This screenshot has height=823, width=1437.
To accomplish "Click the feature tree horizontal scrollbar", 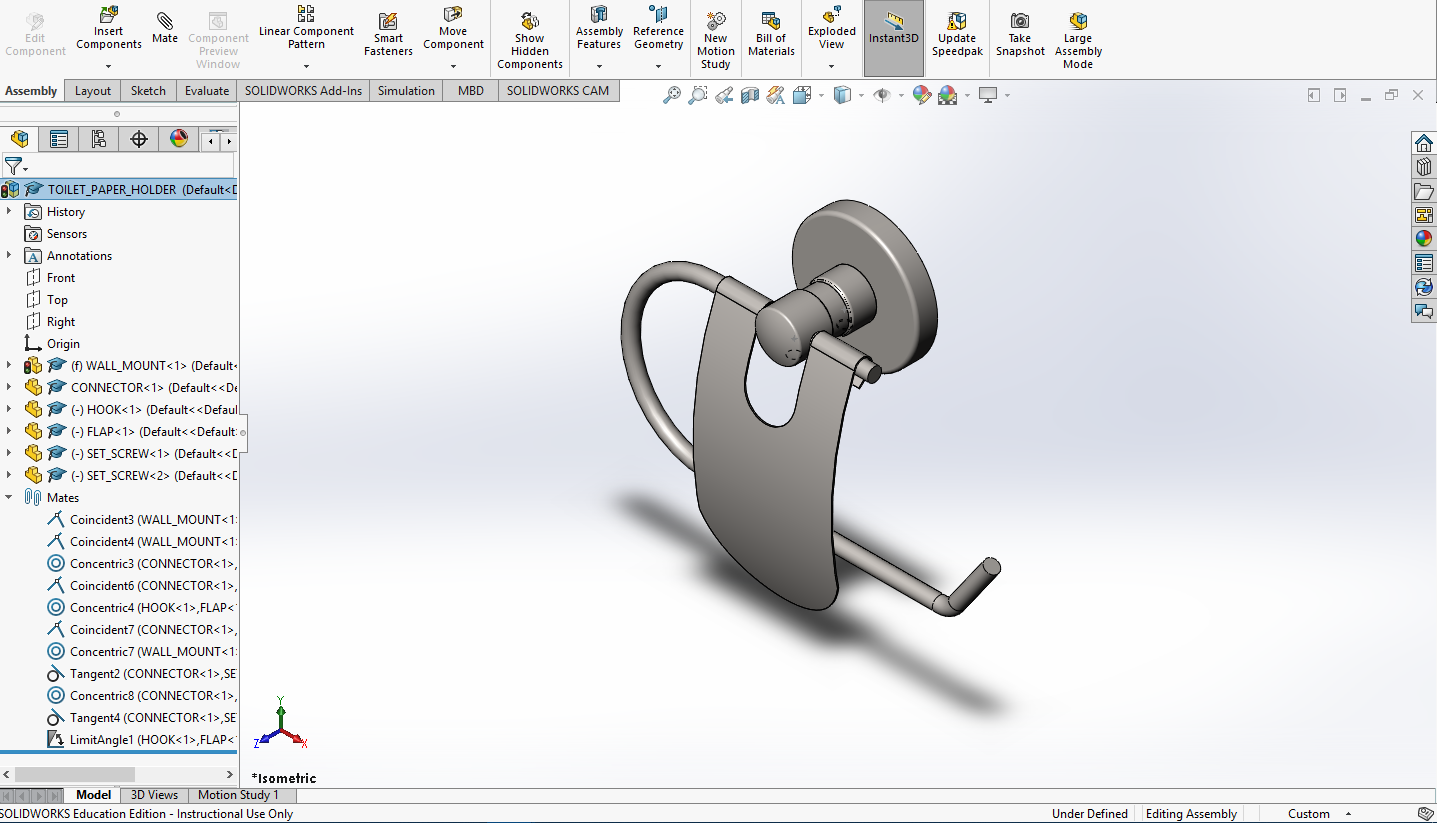I will tap(75, 774).
